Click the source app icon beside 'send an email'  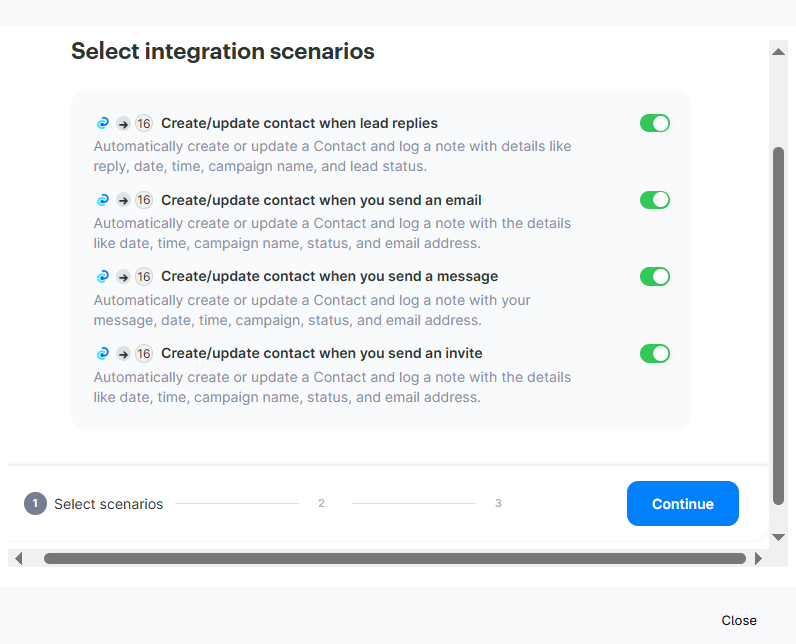[x=102, y=200]
